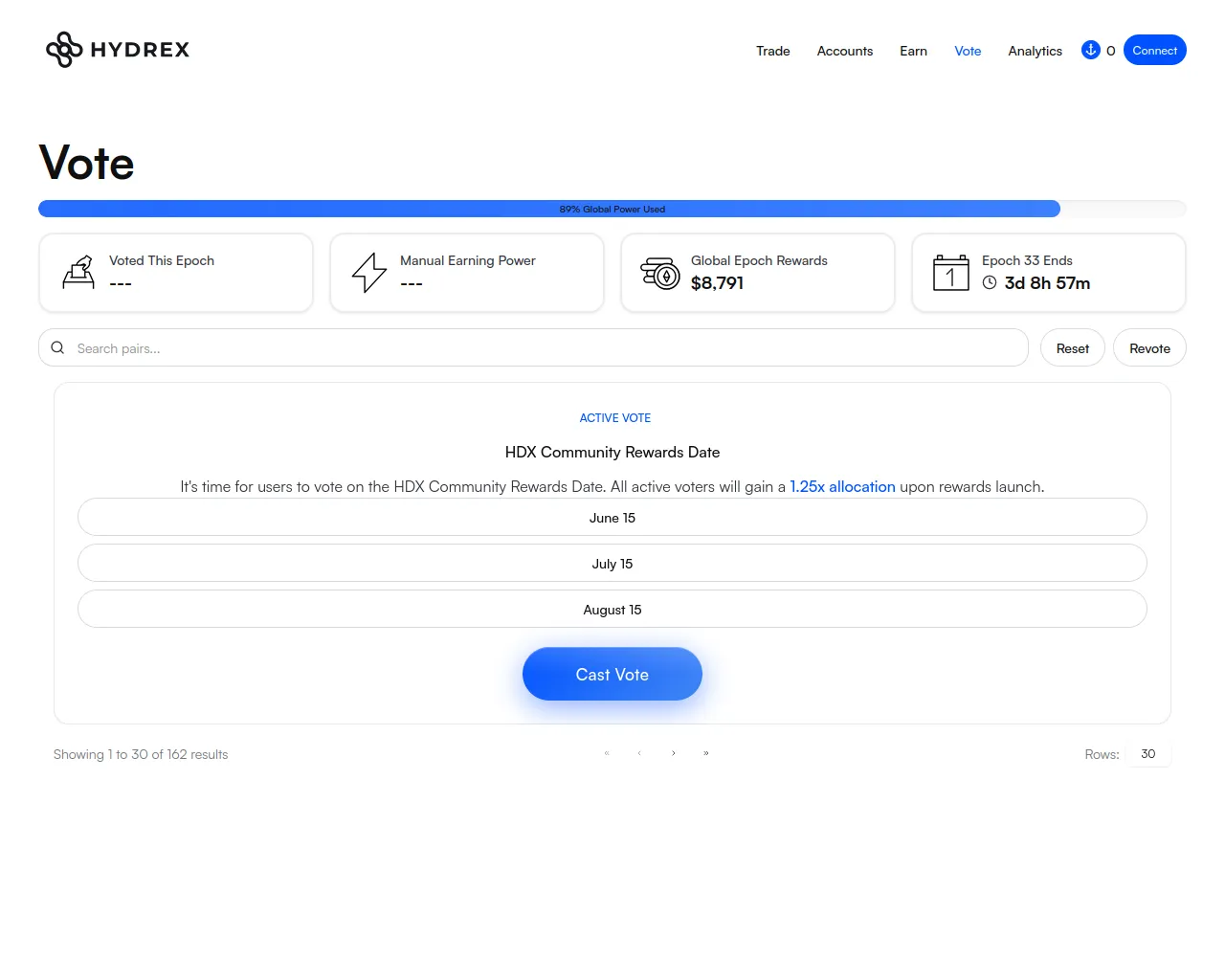Click the Revote button
Image resolution: width=1225 pixels, height=980 pixels.
click(1149, 347)
